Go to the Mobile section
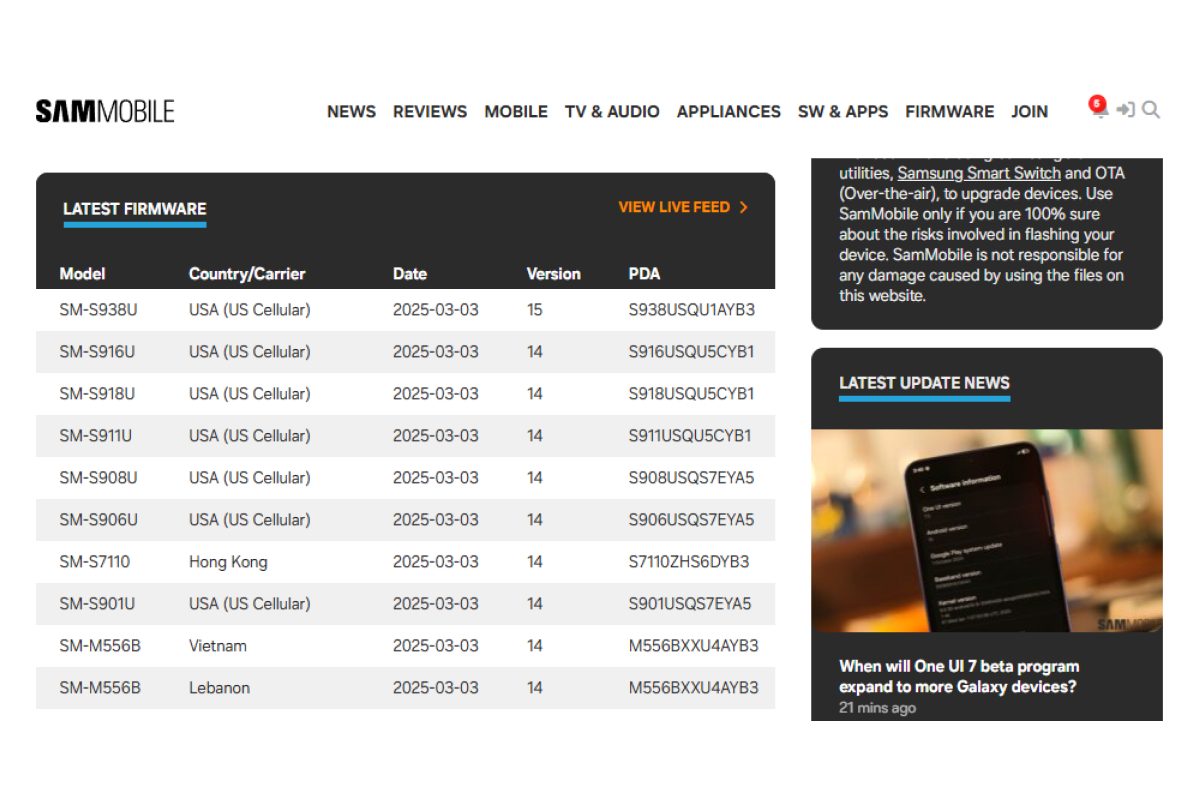1200x800 pixels. [516, 111]
